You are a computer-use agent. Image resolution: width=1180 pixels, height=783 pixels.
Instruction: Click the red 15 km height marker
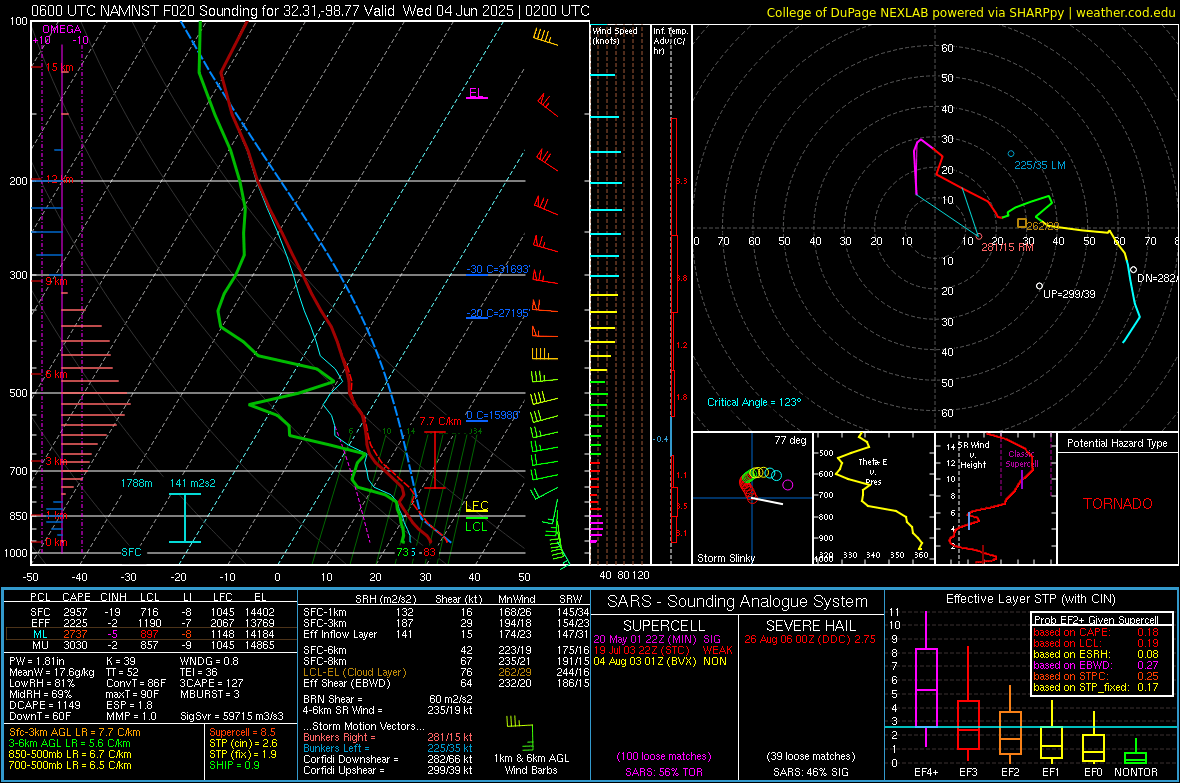[59, 67]
